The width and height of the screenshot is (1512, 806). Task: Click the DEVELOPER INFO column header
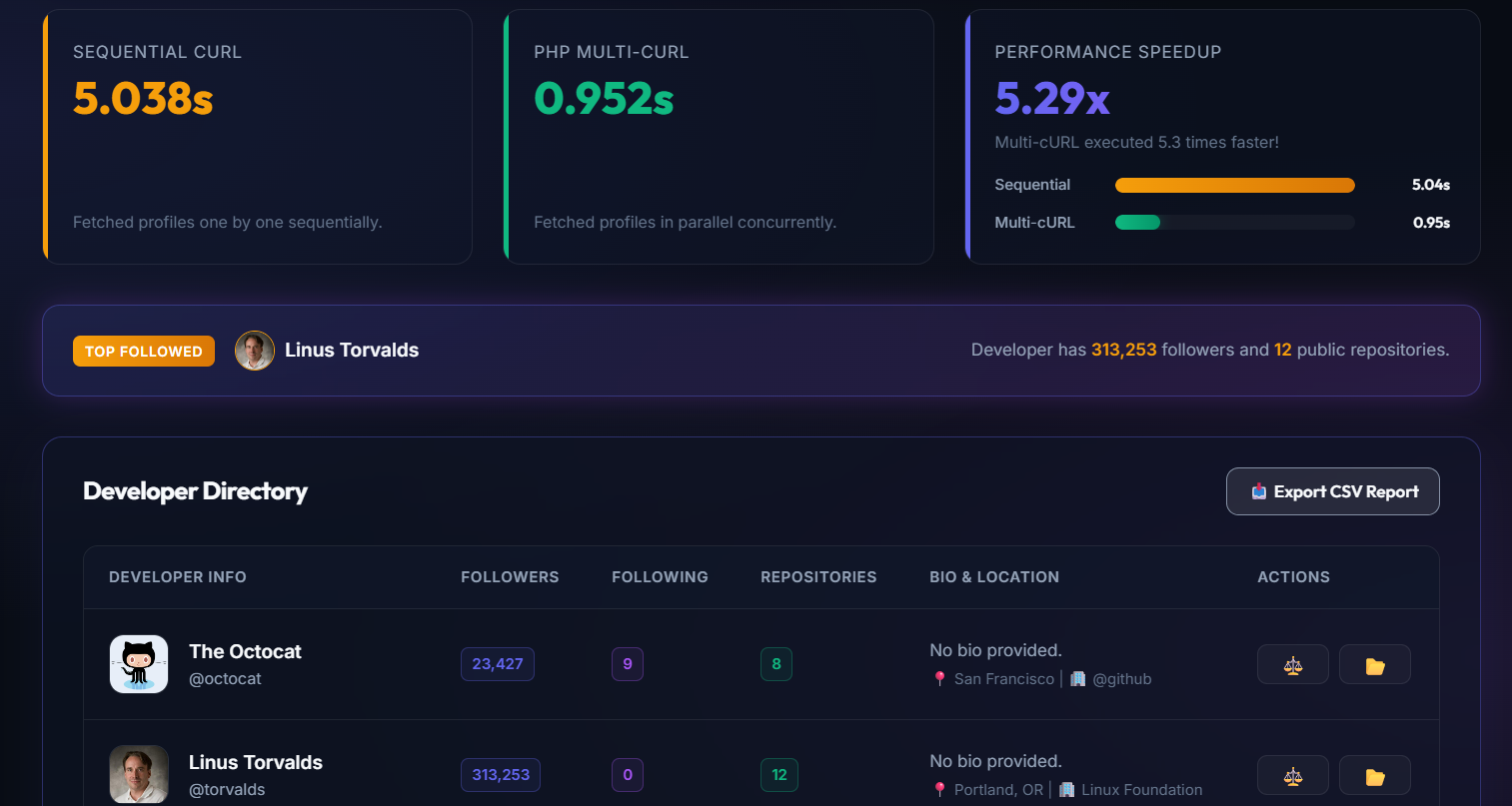coord(178,577)
